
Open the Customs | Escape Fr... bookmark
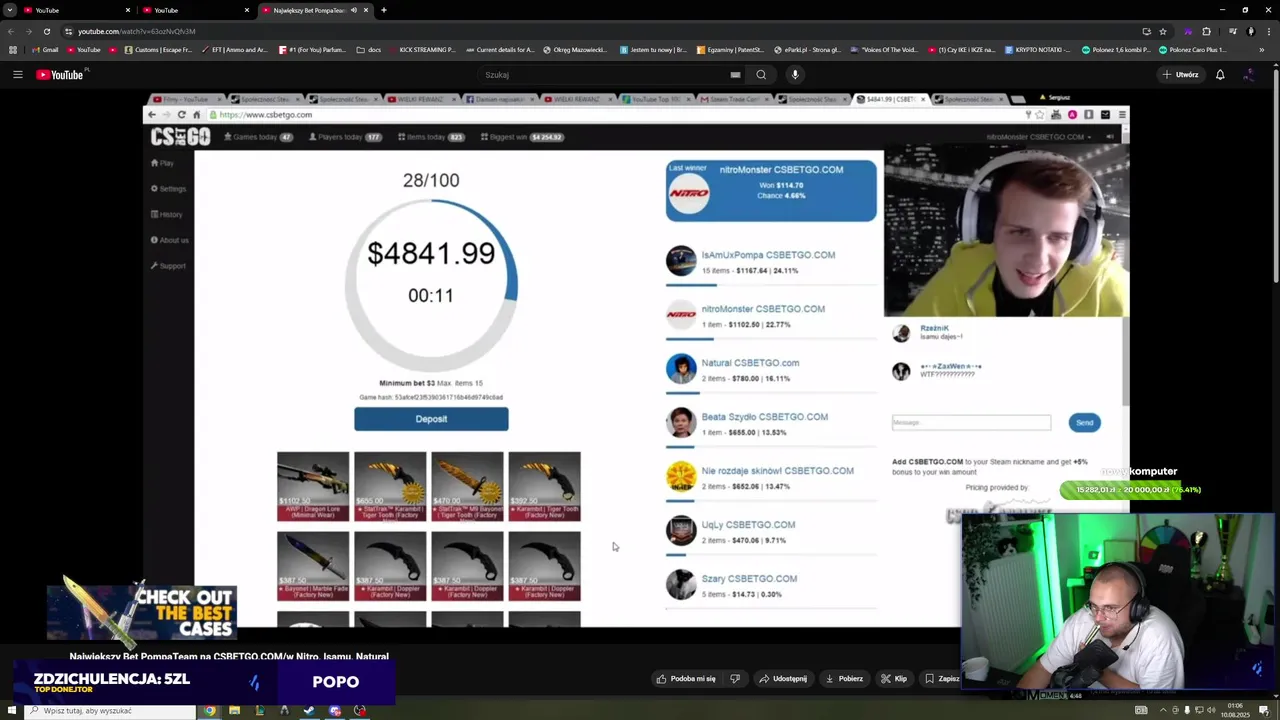(158, 49)
